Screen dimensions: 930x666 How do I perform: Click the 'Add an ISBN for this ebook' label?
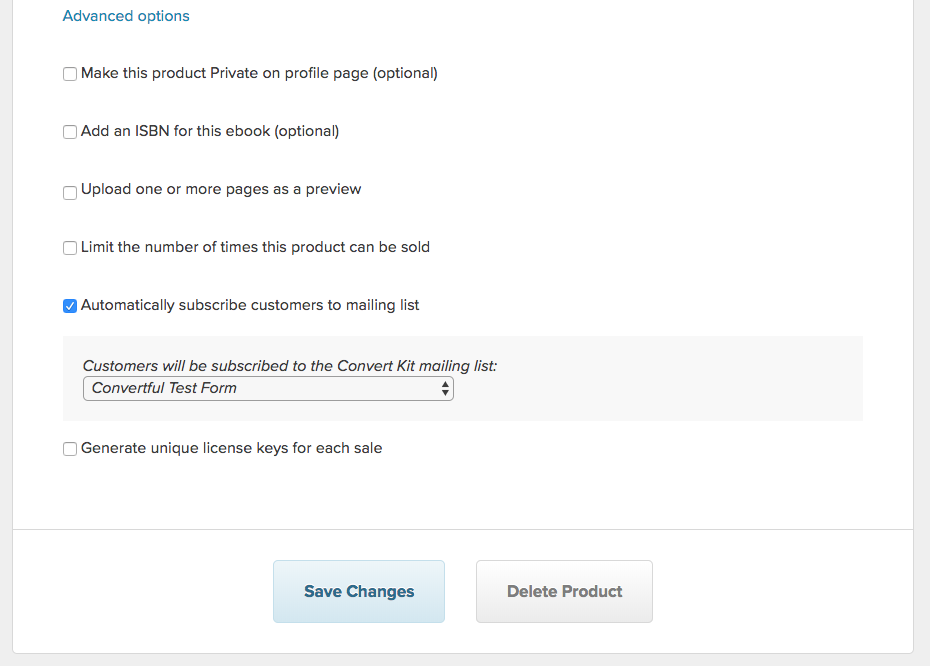click(x=210, y=131)
